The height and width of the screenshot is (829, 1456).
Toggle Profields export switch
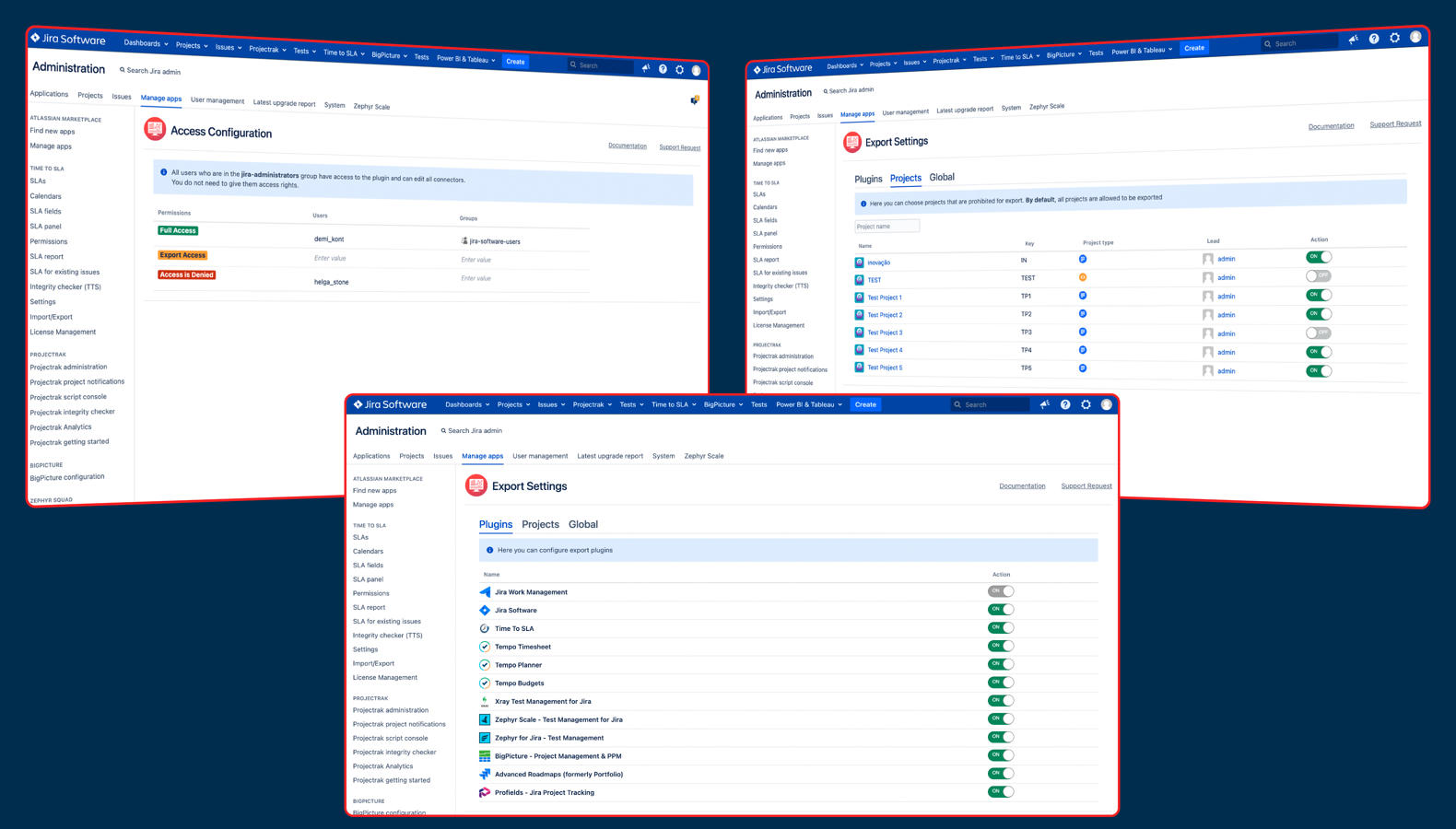click(1001, 791)
